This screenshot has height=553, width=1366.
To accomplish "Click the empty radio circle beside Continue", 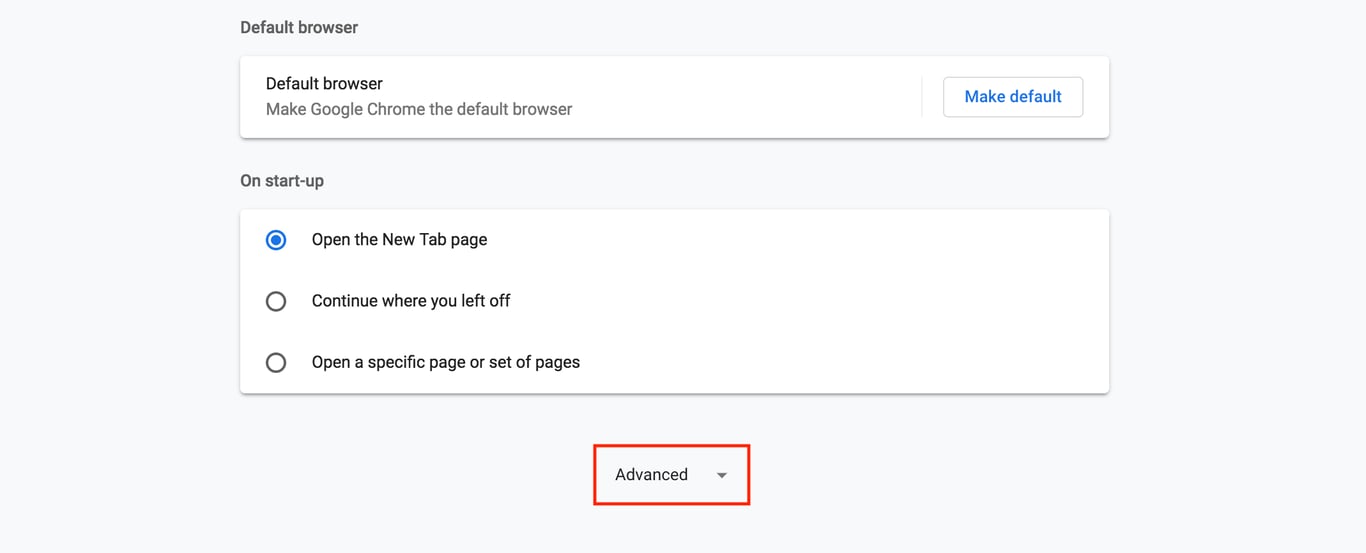I will click(276, 301).
